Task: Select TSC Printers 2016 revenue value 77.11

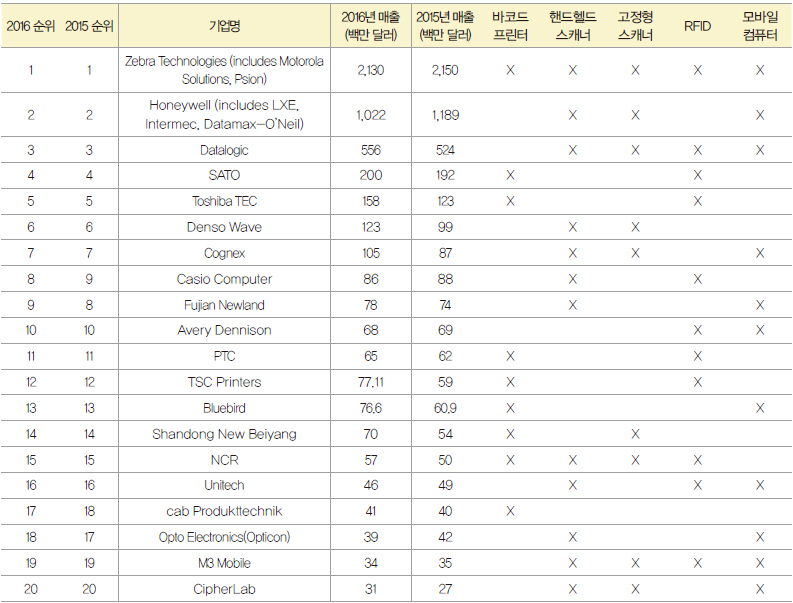Action: point(370,382)
